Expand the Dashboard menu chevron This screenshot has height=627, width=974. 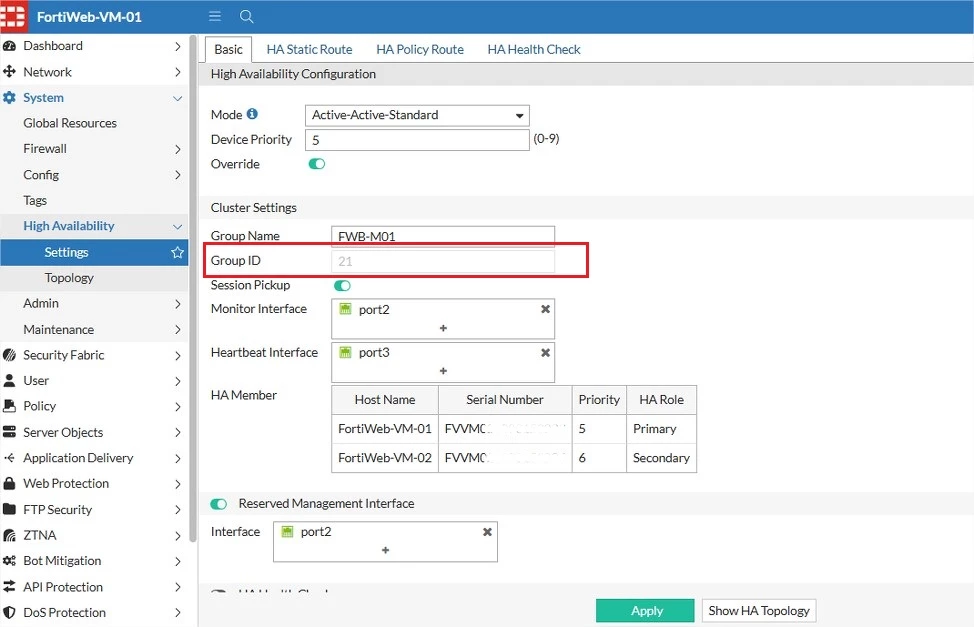(178, 47)
